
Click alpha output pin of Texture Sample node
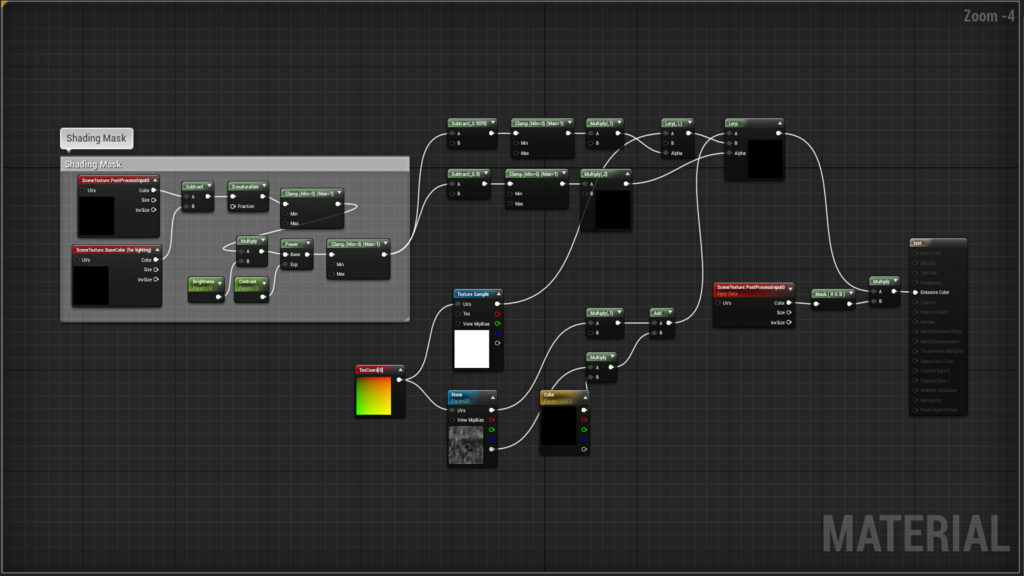pyautogui.click(x=498, y=343)
